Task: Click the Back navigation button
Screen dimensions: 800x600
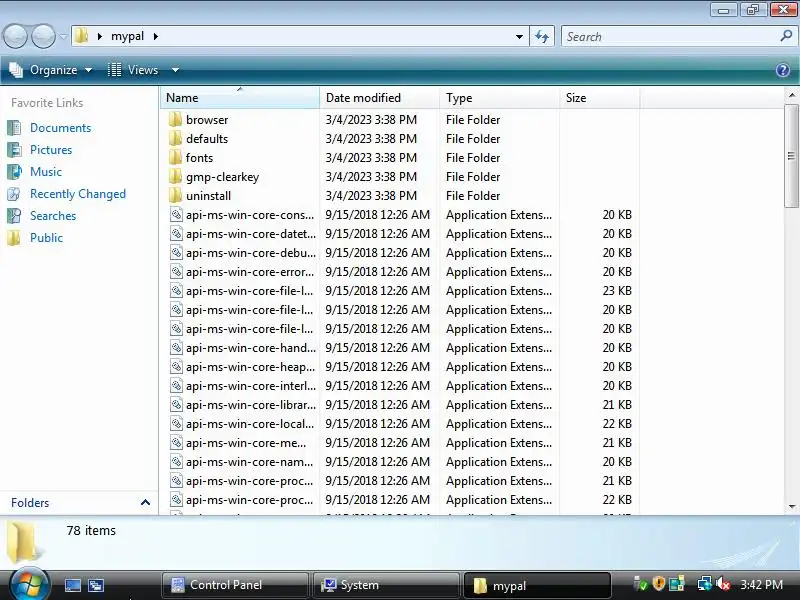Action: 15,36
